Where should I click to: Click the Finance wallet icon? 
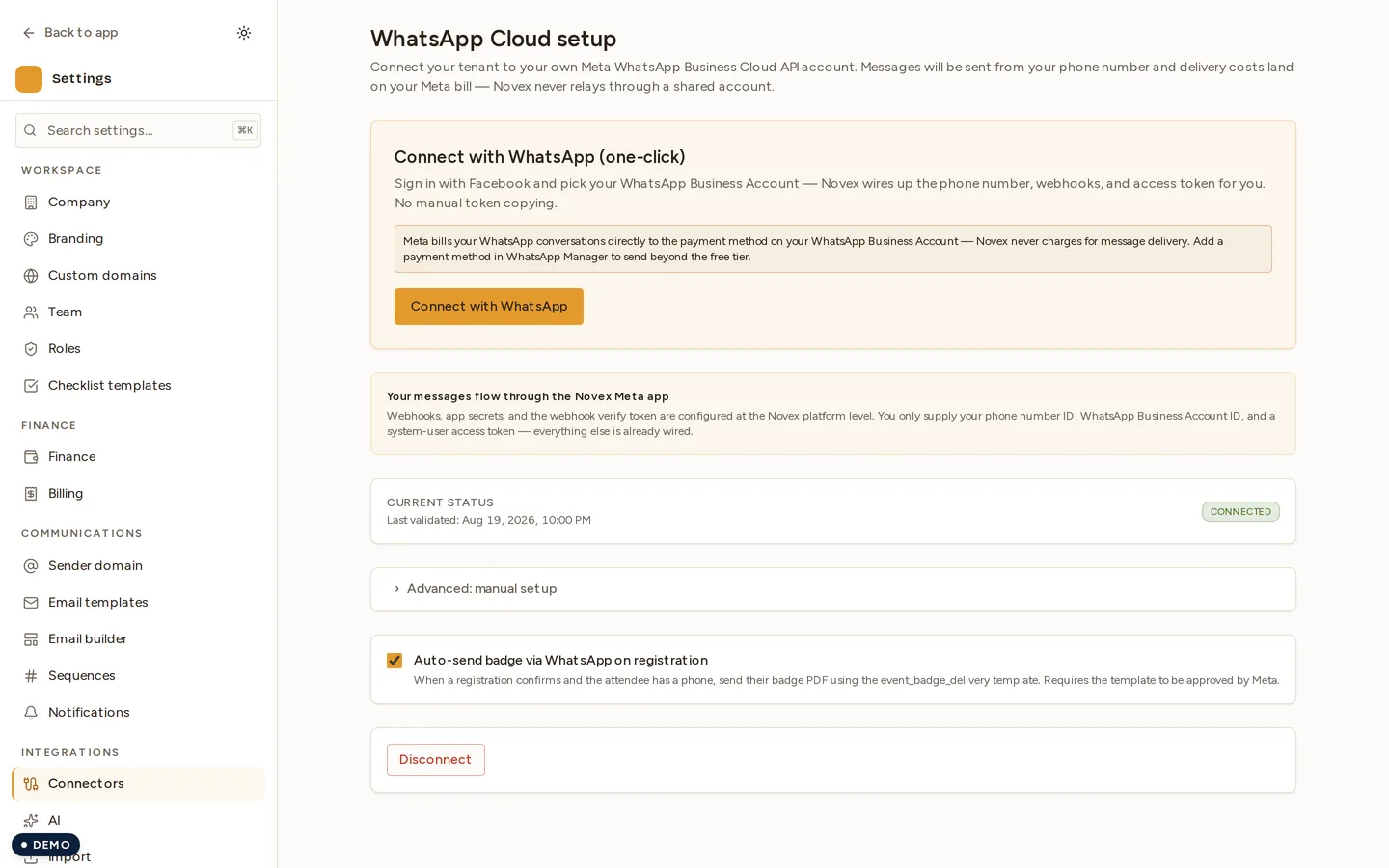coord(31,457)
